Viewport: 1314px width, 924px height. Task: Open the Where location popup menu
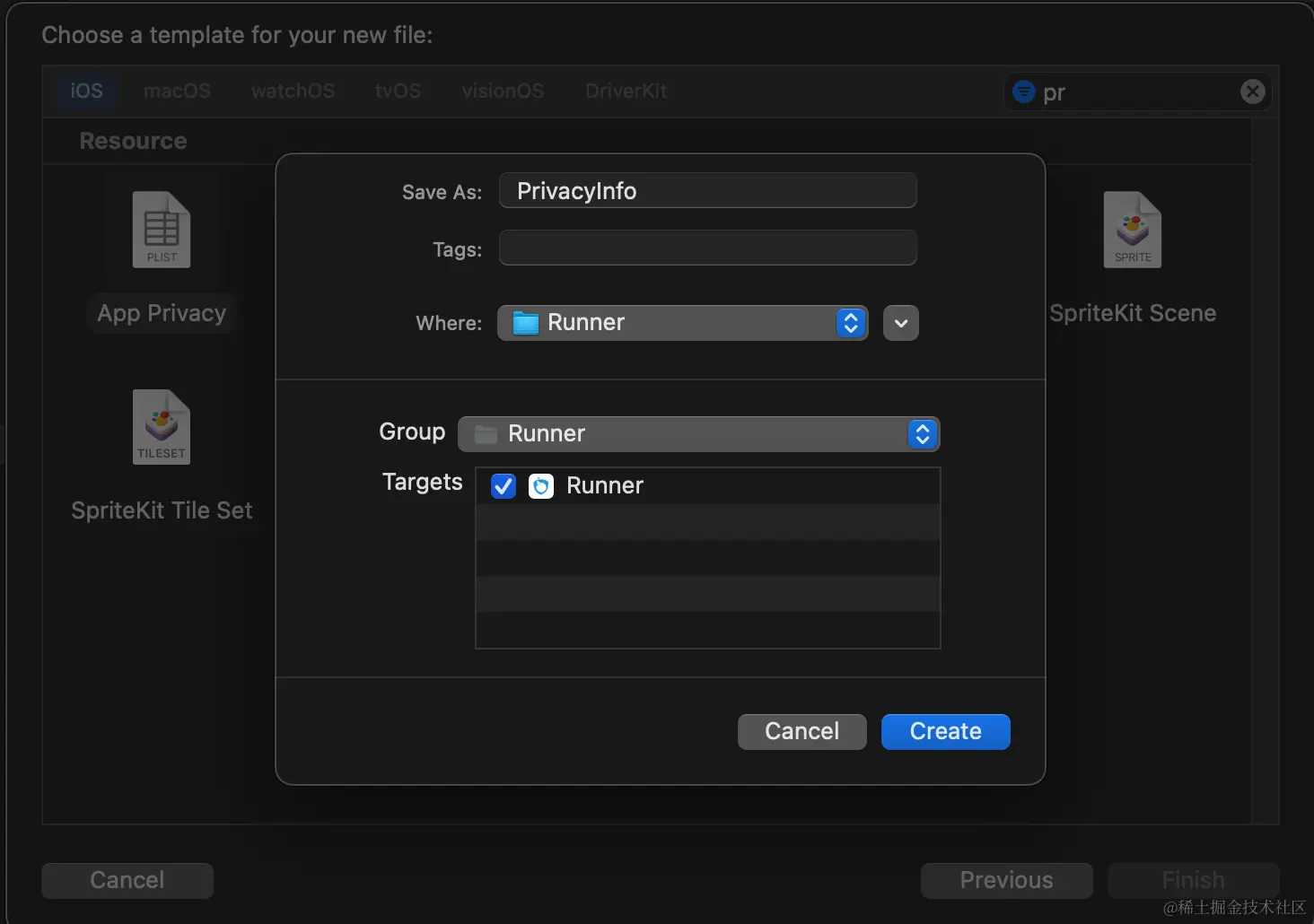coord(682,323)
